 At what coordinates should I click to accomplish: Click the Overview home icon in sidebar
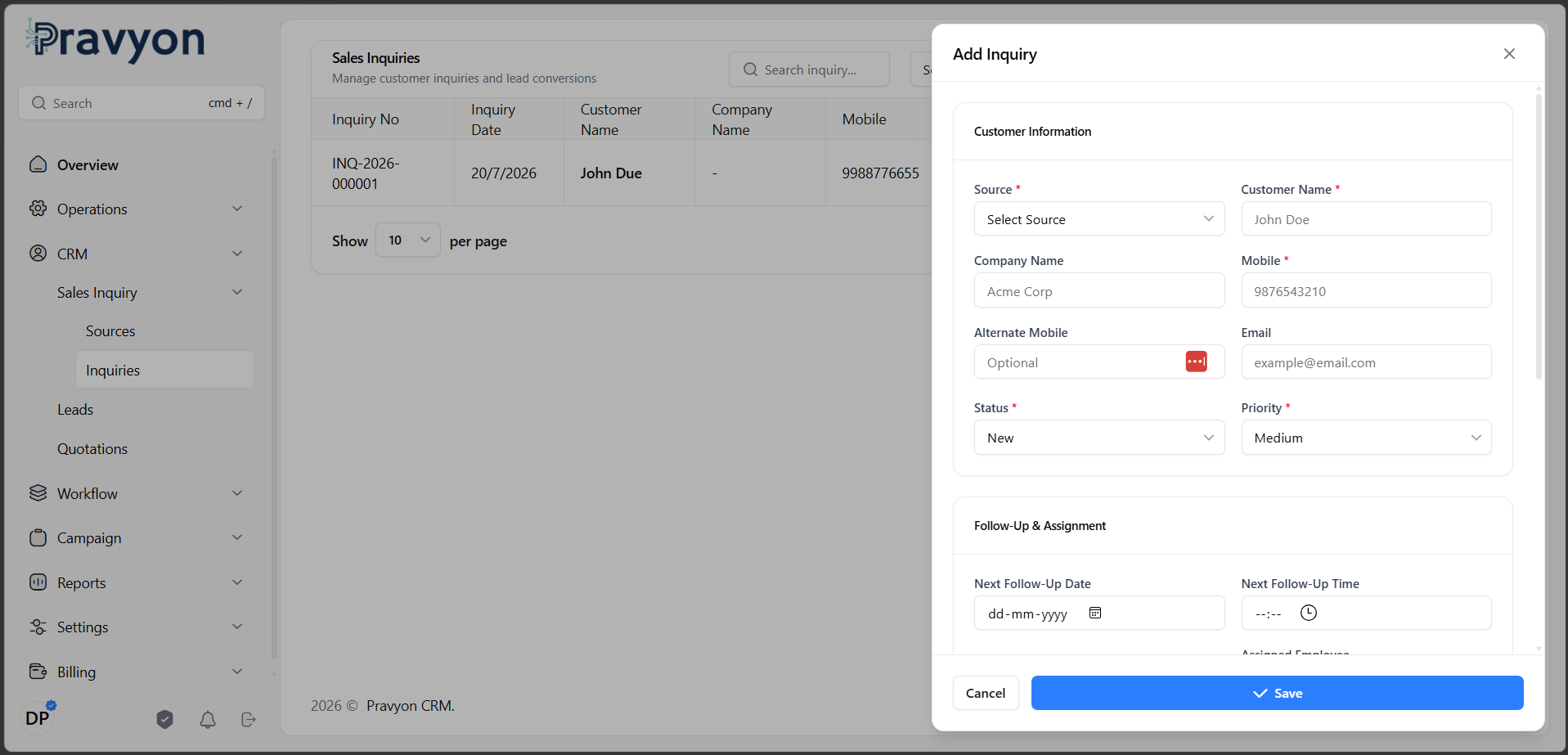(x=38, y=164)
